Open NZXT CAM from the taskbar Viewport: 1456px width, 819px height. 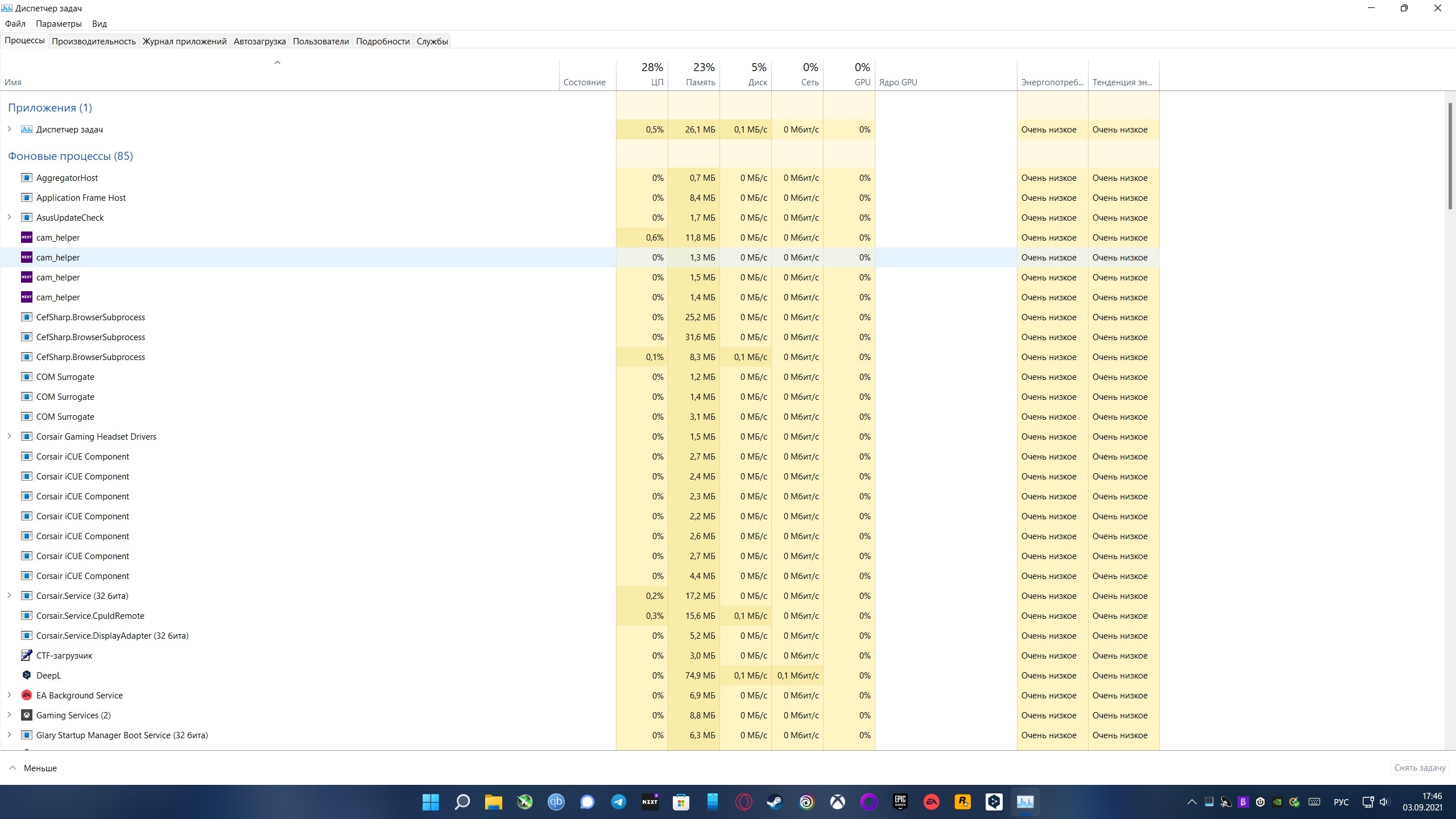point(650,802)
